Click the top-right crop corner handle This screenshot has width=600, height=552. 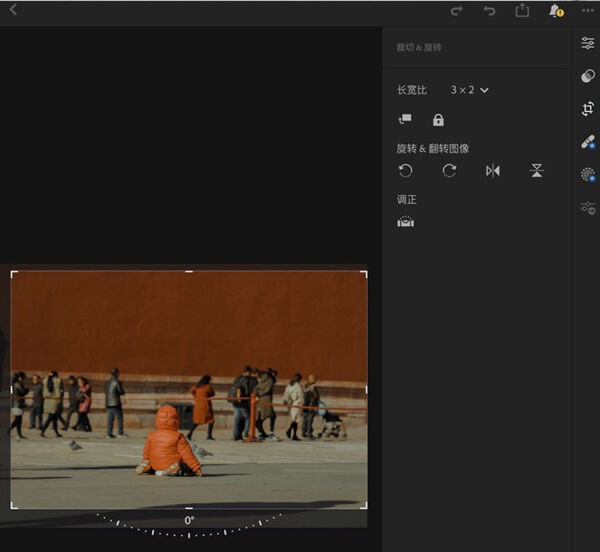[x=364, y=274]
